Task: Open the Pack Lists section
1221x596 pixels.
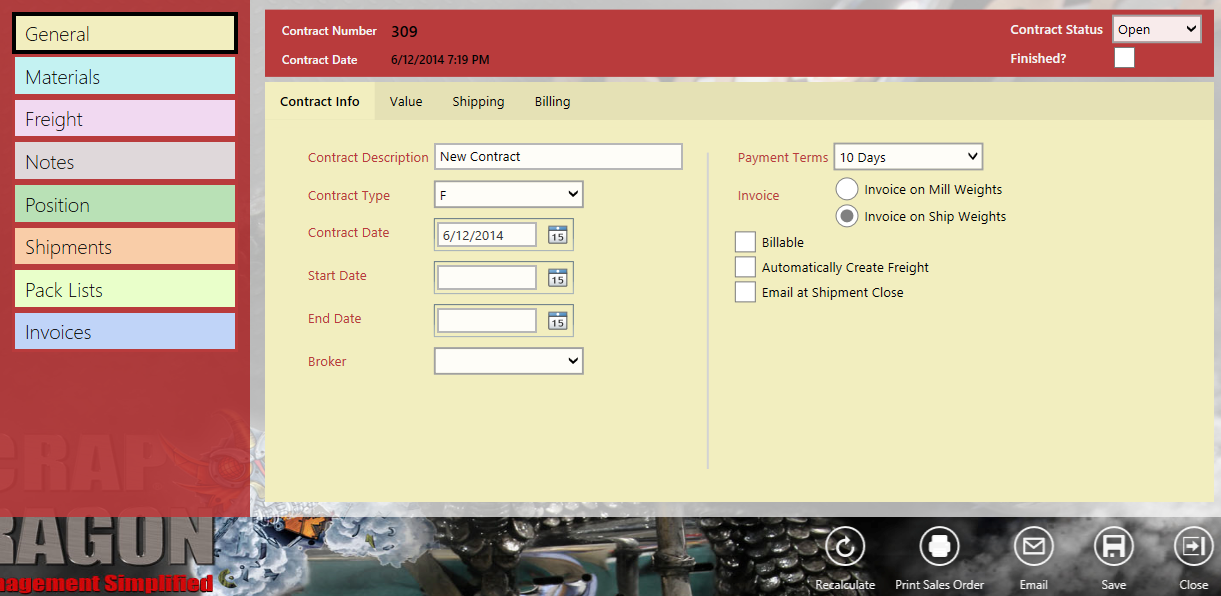Action: (125, 289)
